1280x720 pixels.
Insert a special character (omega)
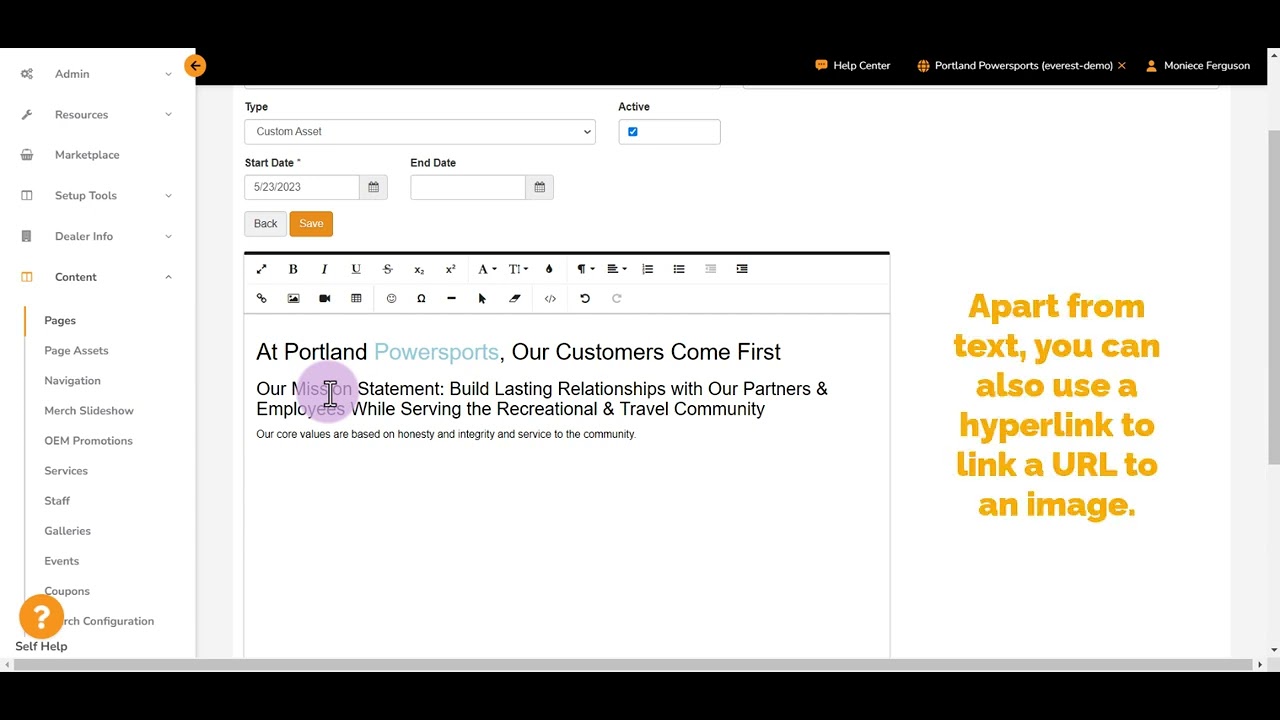click(x=421, y=298)
